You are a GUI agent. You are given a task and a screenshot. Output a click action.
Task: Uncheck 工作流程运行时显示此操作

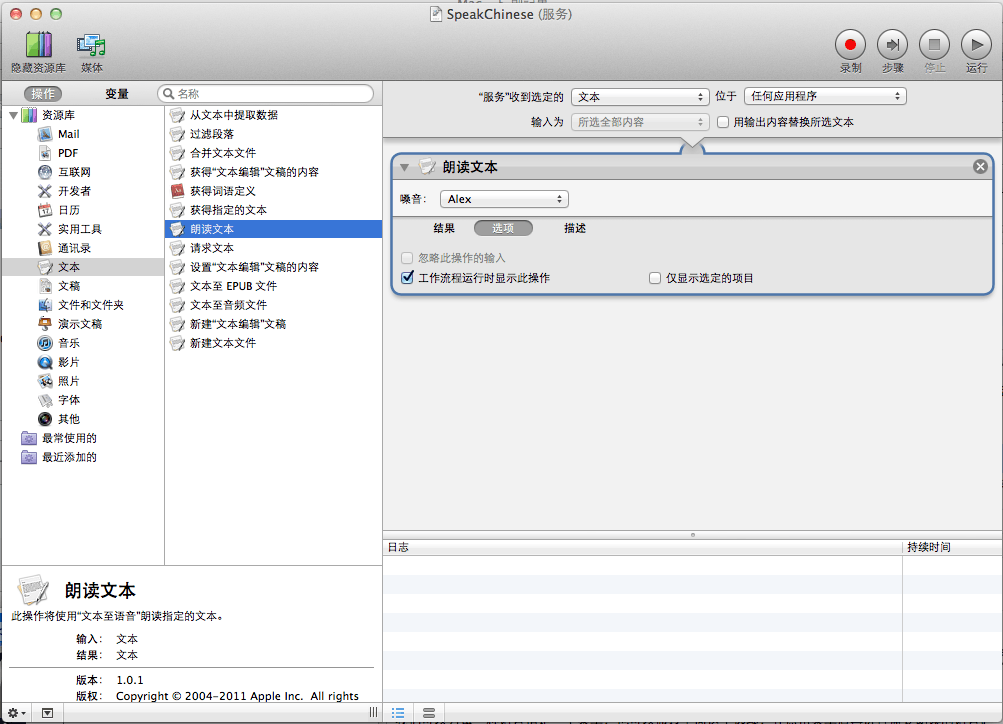407,278
